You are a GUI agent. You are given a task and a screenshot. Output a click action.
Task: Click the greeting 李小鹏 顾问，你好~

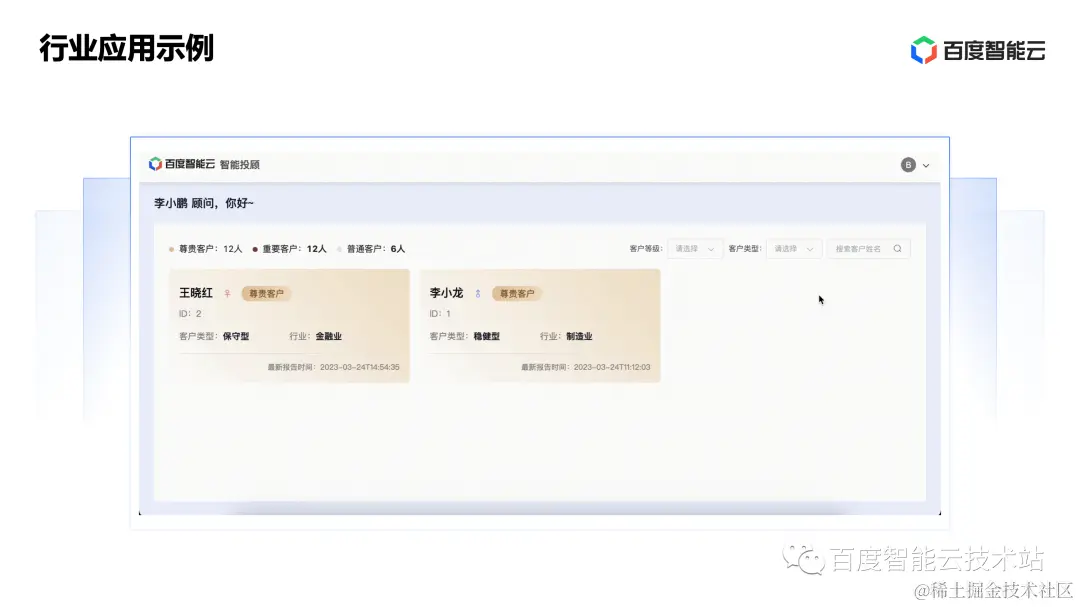[204, 203]
